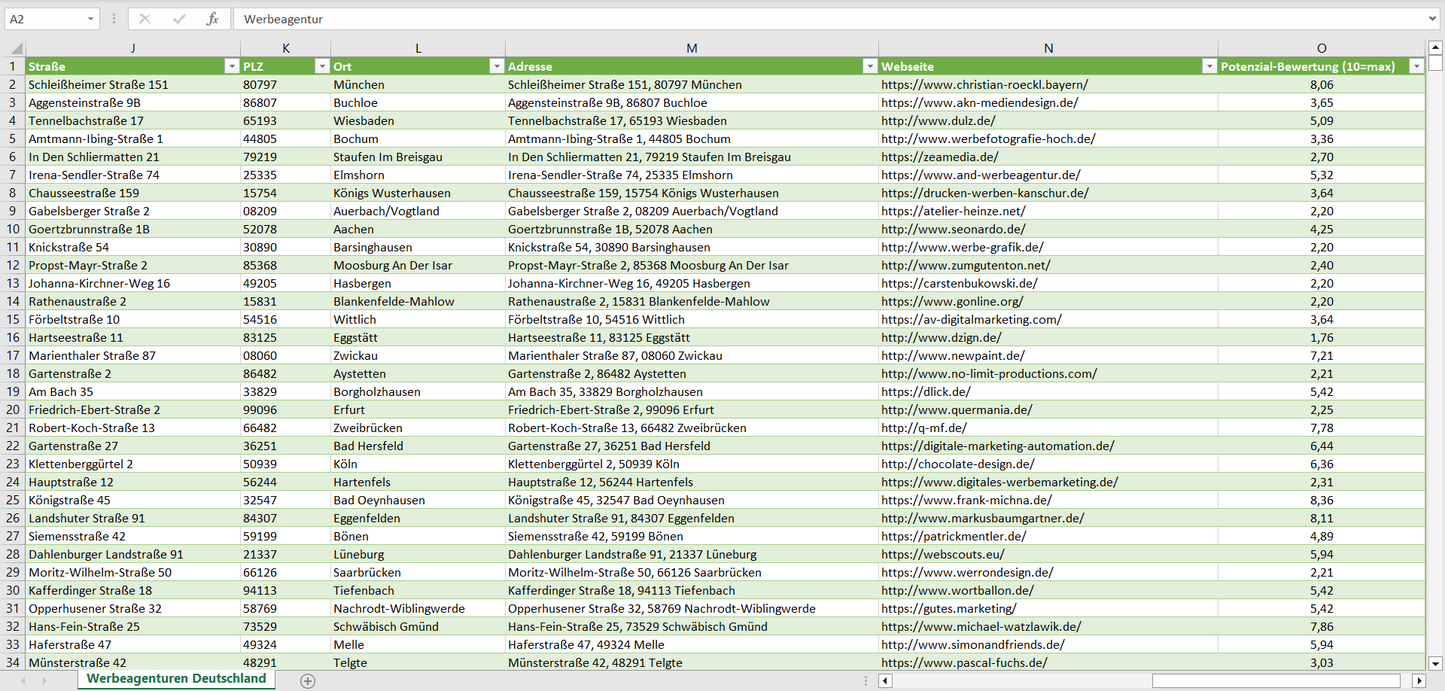Select column M header
1445x691 pixels.
692,48
